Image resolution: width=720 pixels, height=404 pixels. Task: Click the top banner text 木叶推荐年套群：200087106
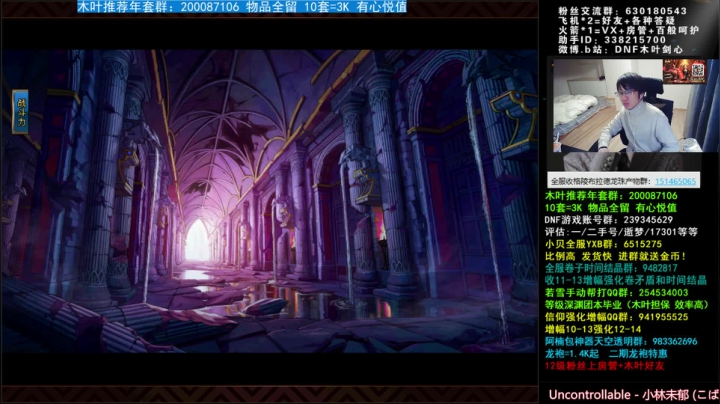(x=158, y=6)
